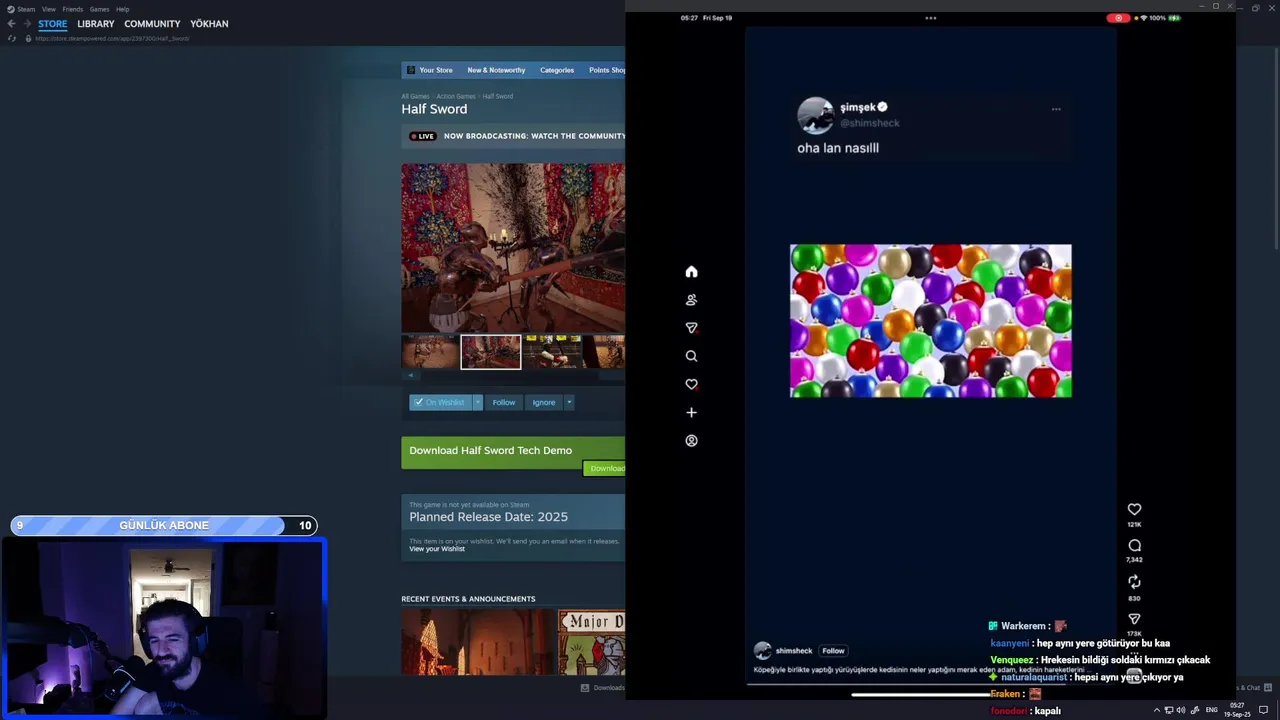Share the video via paper-plane 173K icon
This screenshot has width=1280, height=720.
1134,619
